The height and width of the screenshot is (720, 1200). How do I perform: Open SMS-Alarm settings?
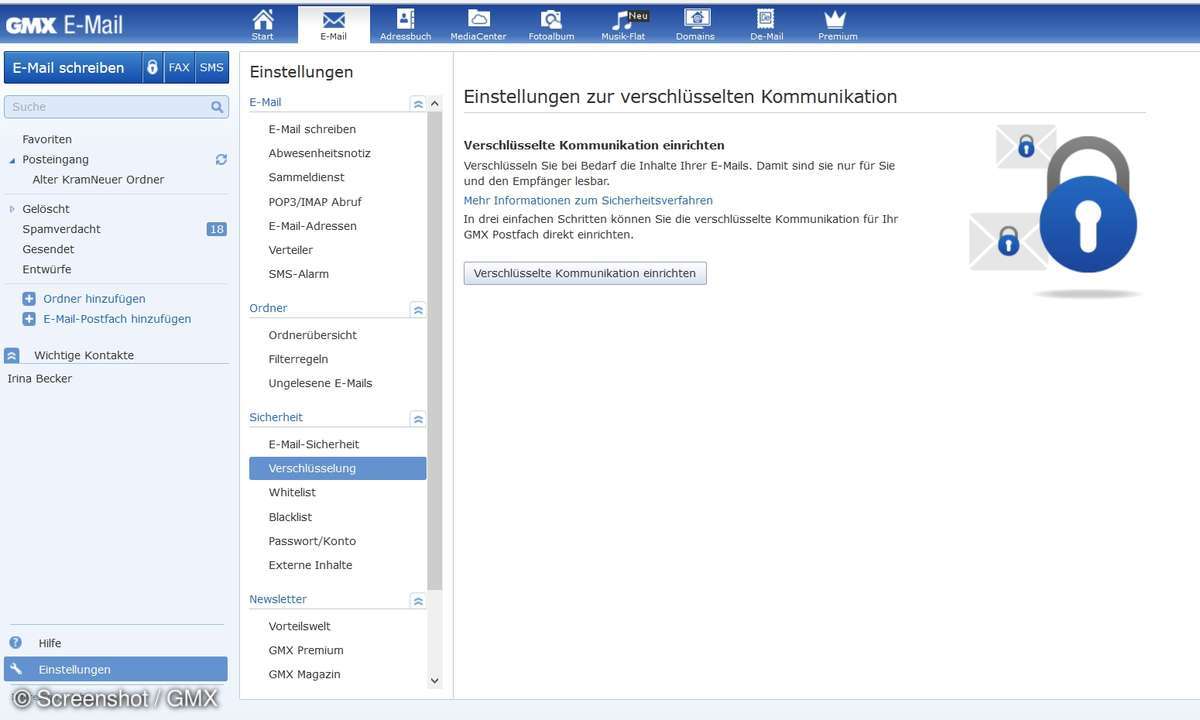point(298,274)
